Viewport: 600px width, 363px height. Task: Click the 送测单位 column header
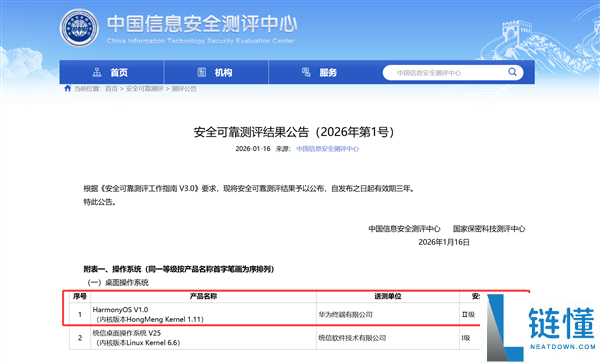(x=388, y=296)
